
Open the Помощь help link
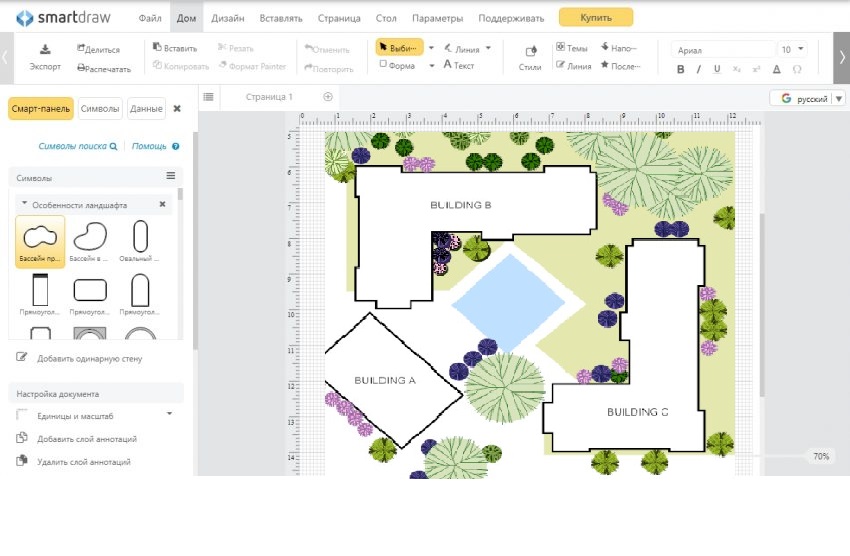coord(149,146)
